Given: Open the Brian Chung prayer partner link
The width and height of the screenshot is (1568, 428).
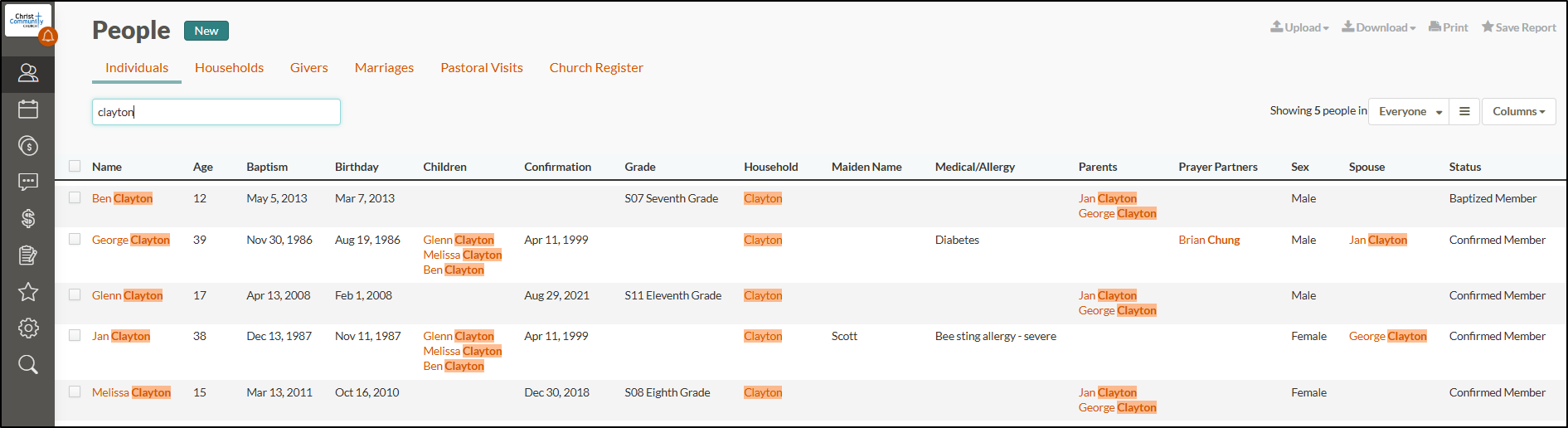Looking at the screenshot, I should [x=1209, y=240].
